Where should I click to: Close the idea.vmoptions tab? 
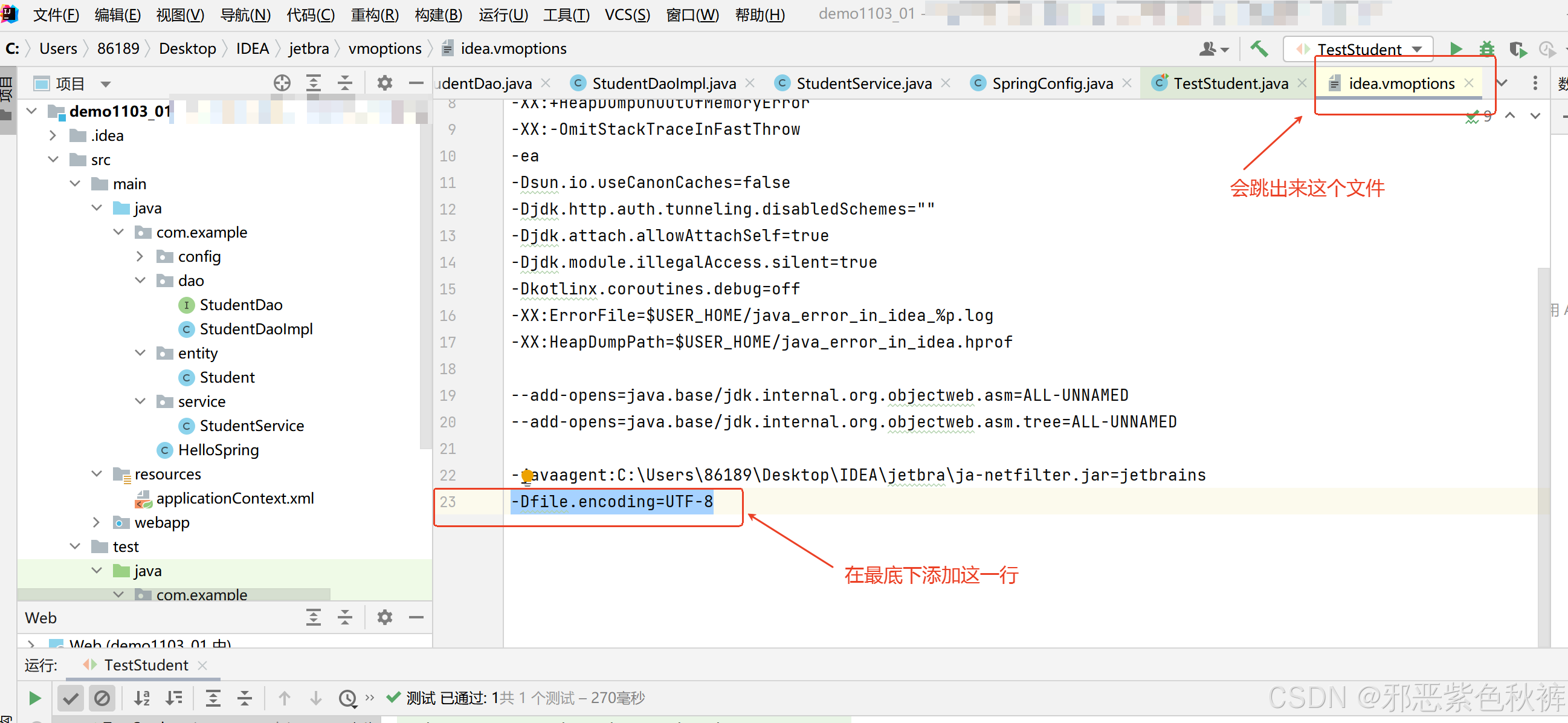point(1469,83)
